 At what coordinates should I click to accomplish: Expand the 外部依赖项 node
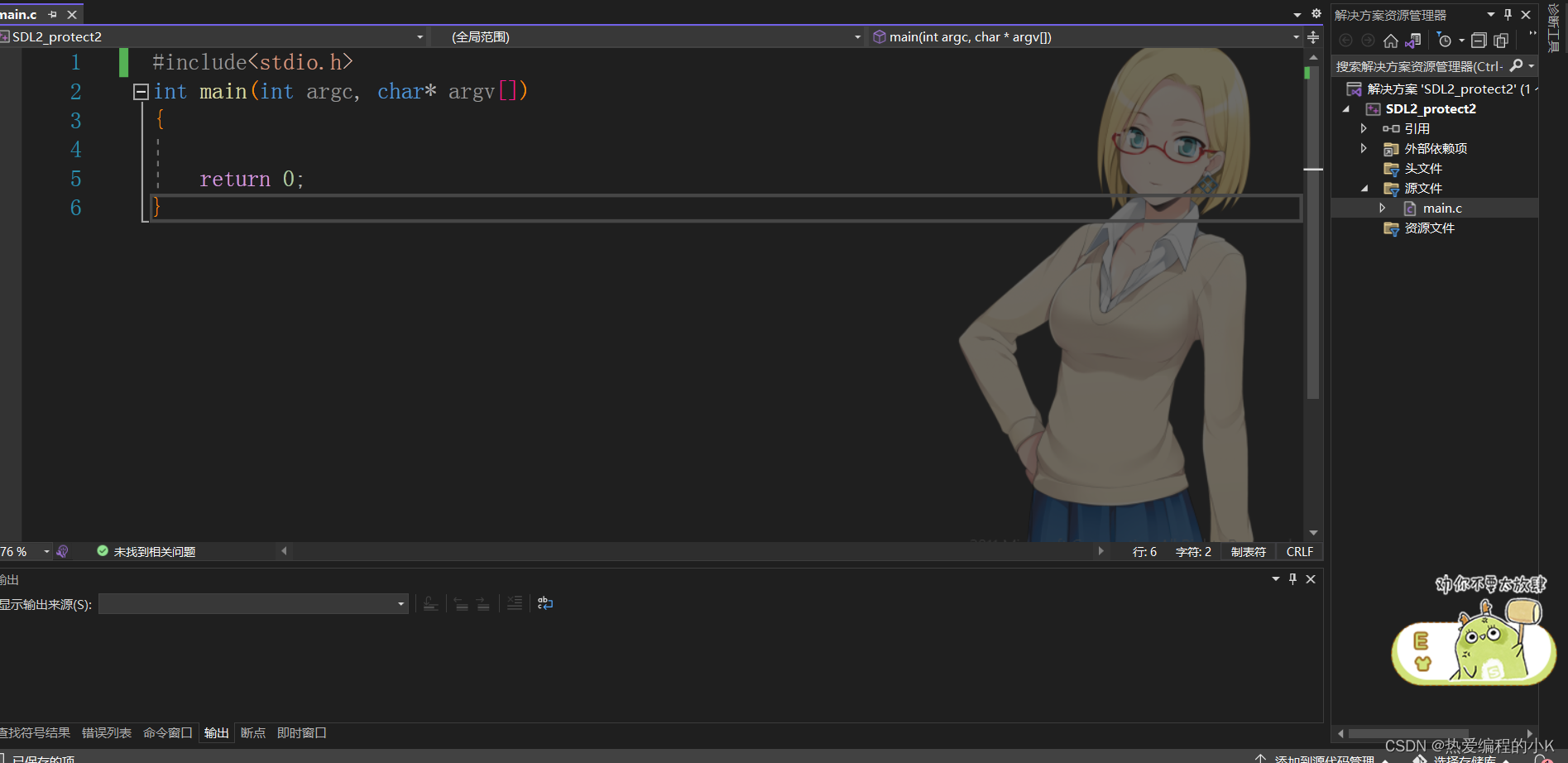(1364, 148)
